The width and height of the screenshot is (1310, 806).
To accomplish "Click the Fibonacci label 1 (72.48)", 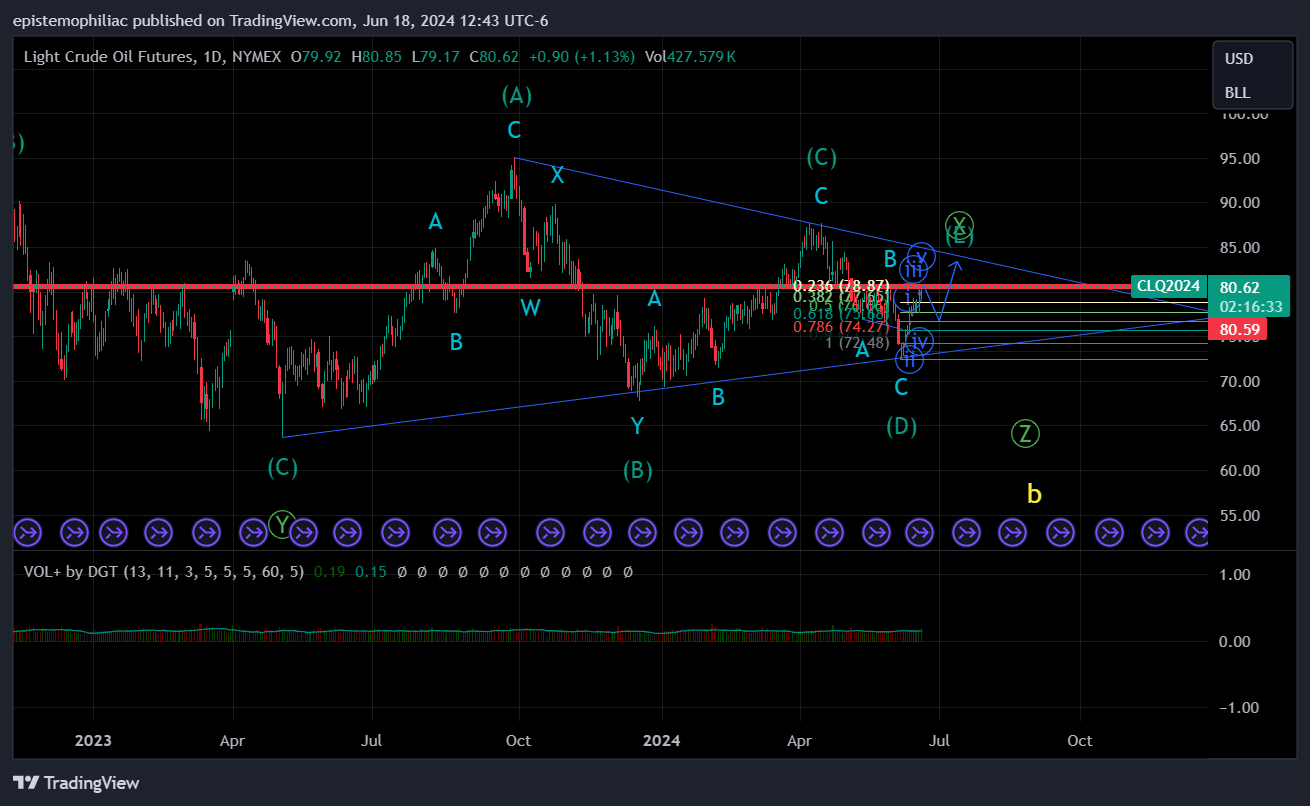I will pos(855,343).
